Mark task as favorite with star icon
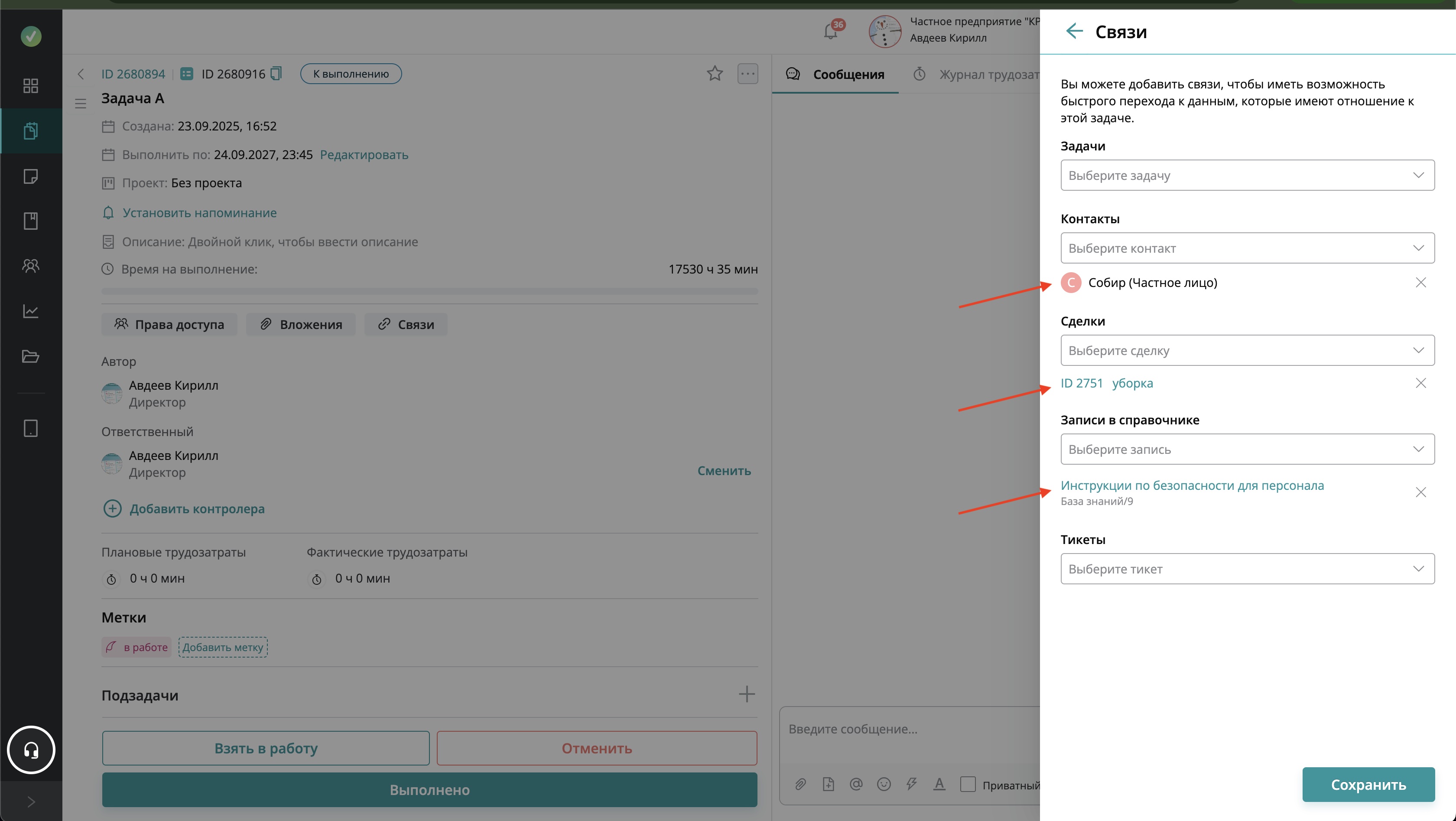Image resolution: width=1456 pixels, height=821 pixels. (x=715, y=74)
